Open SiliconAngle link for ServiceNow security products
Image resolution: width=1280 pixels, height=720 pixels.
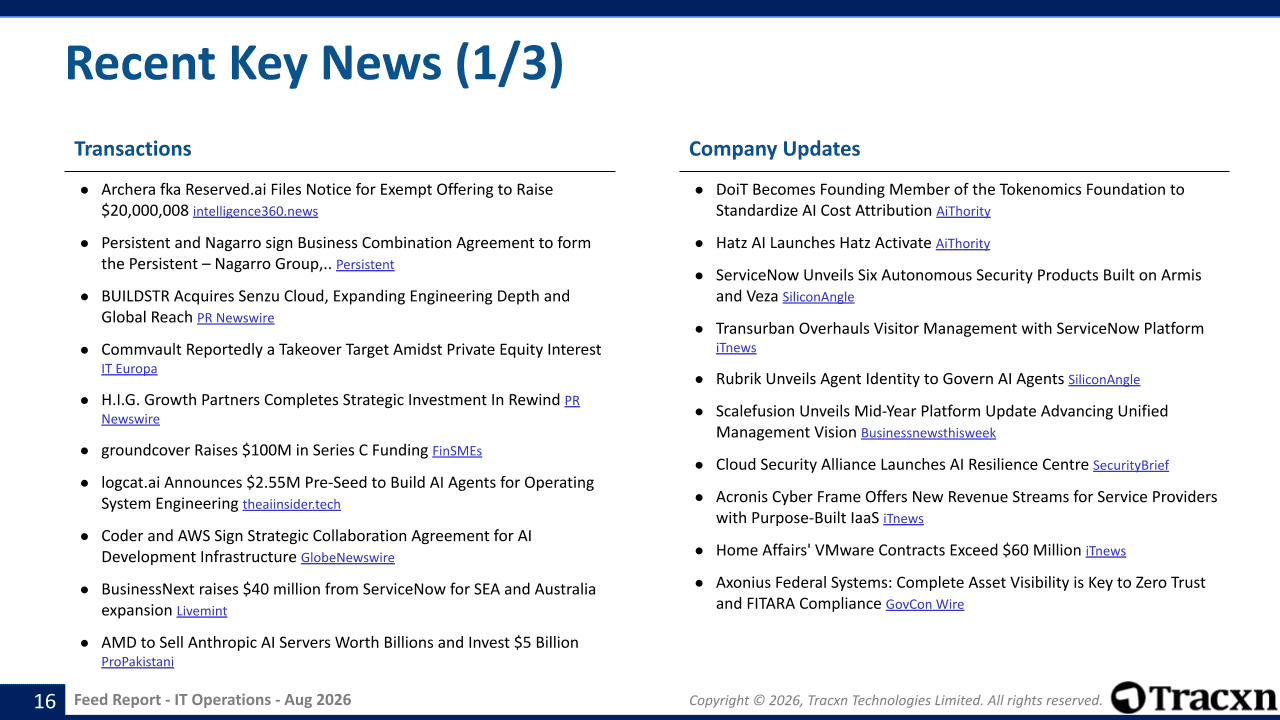[x=818, y=297]
